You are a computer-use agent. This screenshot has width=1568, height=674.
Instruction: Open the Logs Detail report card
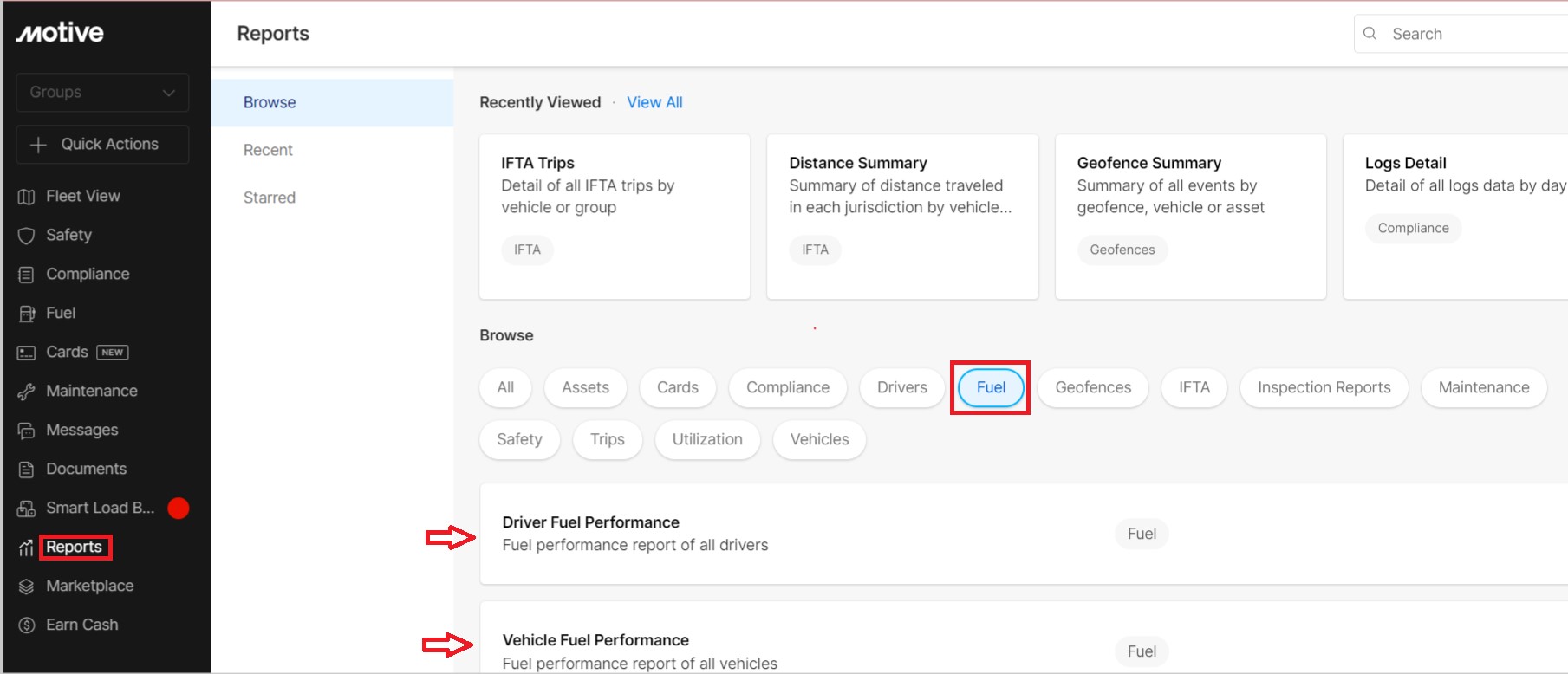click(1455, 217)
